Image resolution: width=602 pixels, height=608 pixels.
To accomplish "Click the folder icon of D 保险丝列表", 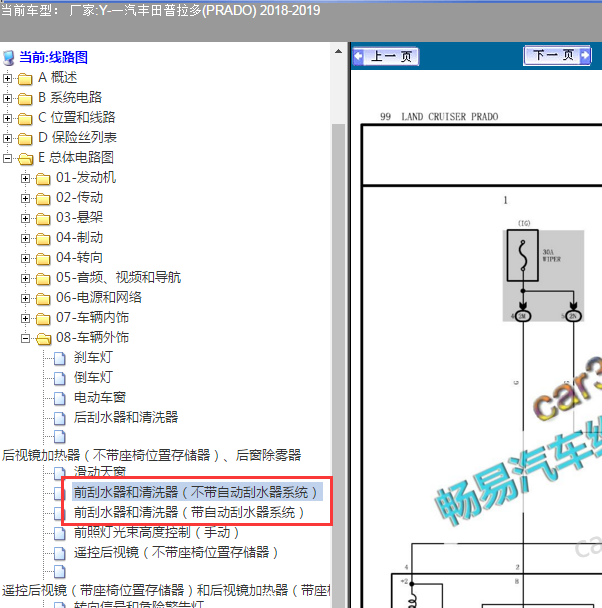I will (25, 139).
